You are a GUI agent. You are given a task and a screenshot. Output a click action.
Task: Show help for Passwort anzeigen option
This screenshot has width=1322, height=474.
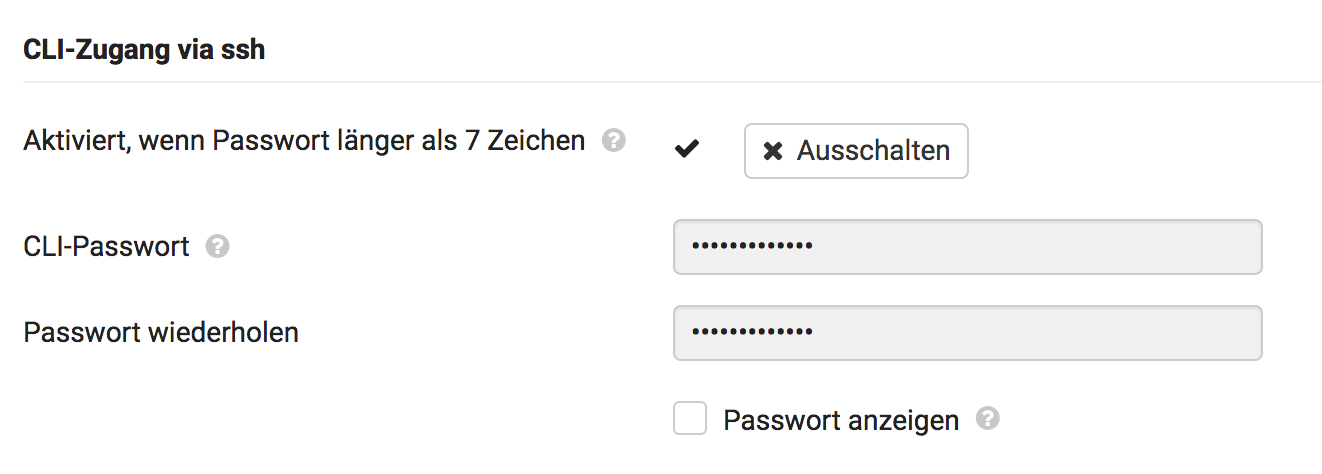pos(987,419)
